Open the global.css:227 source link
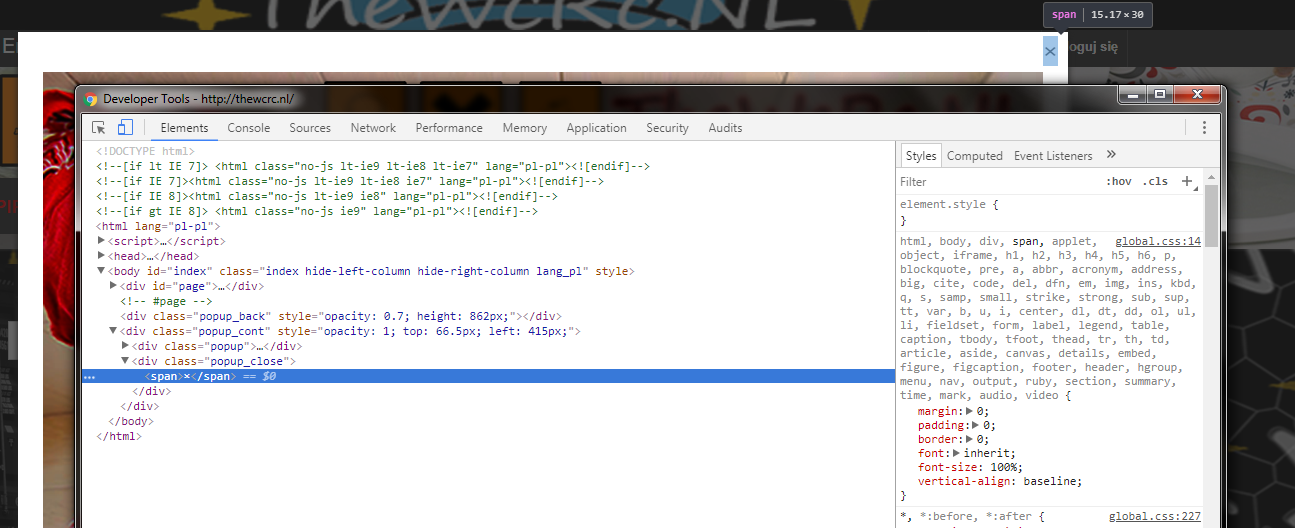 coord(1155,517)
